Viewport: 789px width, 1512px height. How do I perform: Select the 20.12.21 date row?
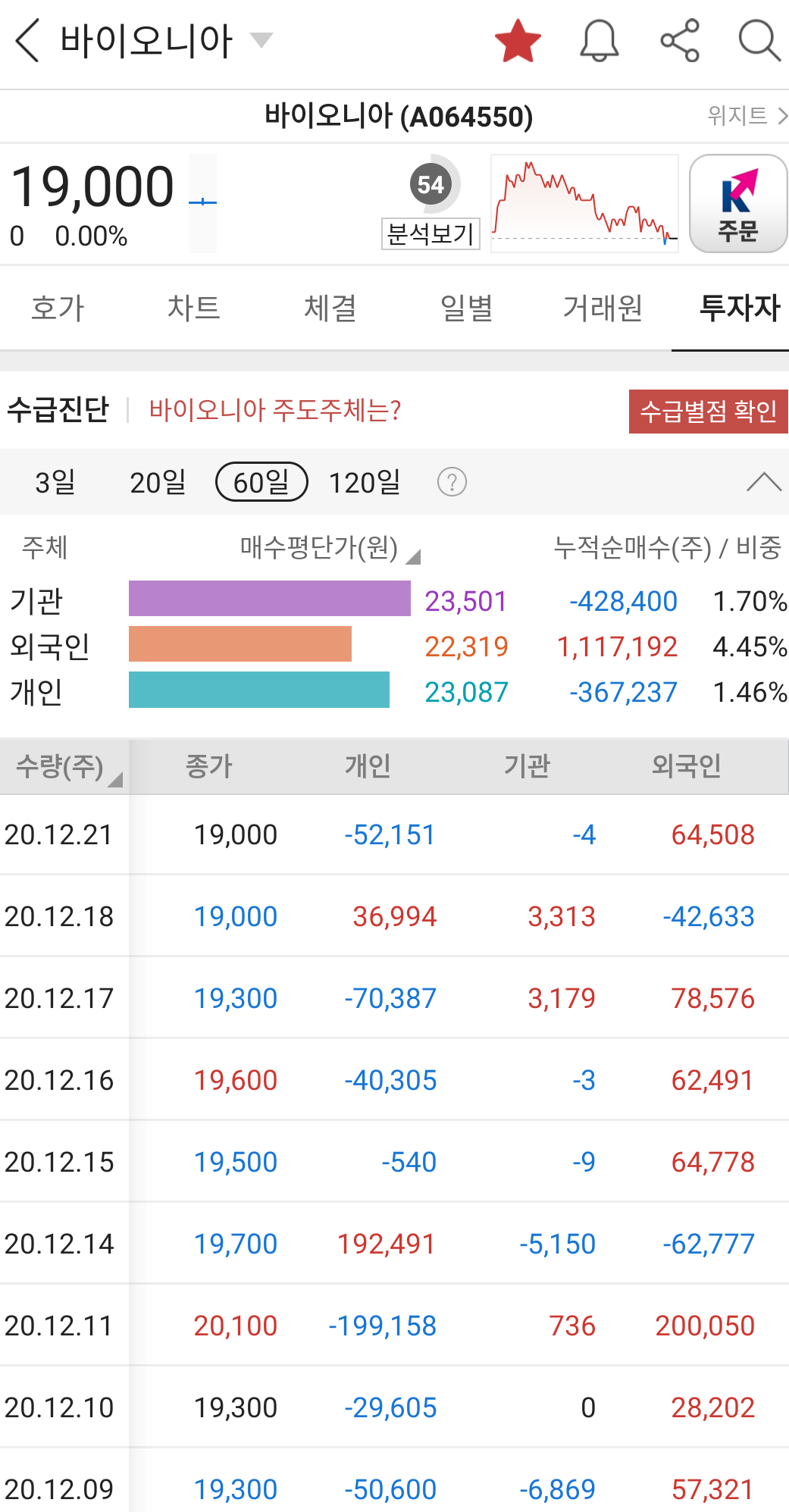click(394, 834)
